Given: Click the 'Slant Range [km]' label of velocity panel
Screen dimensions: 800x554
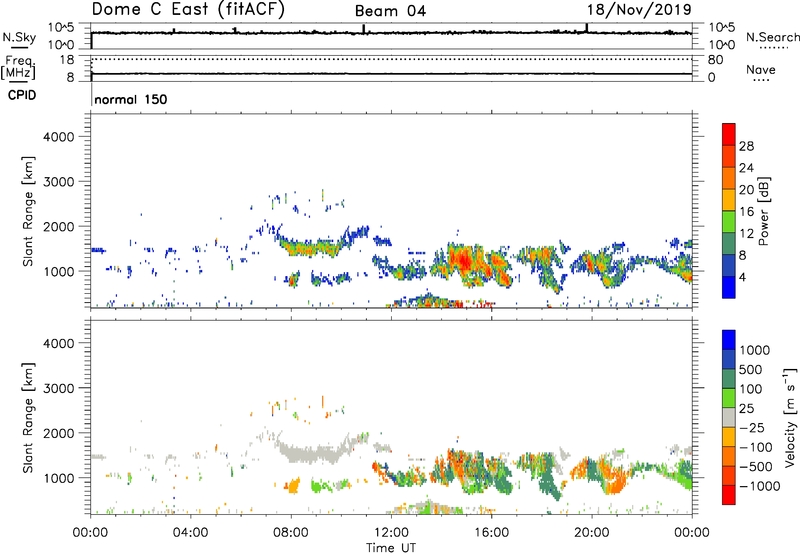Looking at the screenshot, I should 28,418.
